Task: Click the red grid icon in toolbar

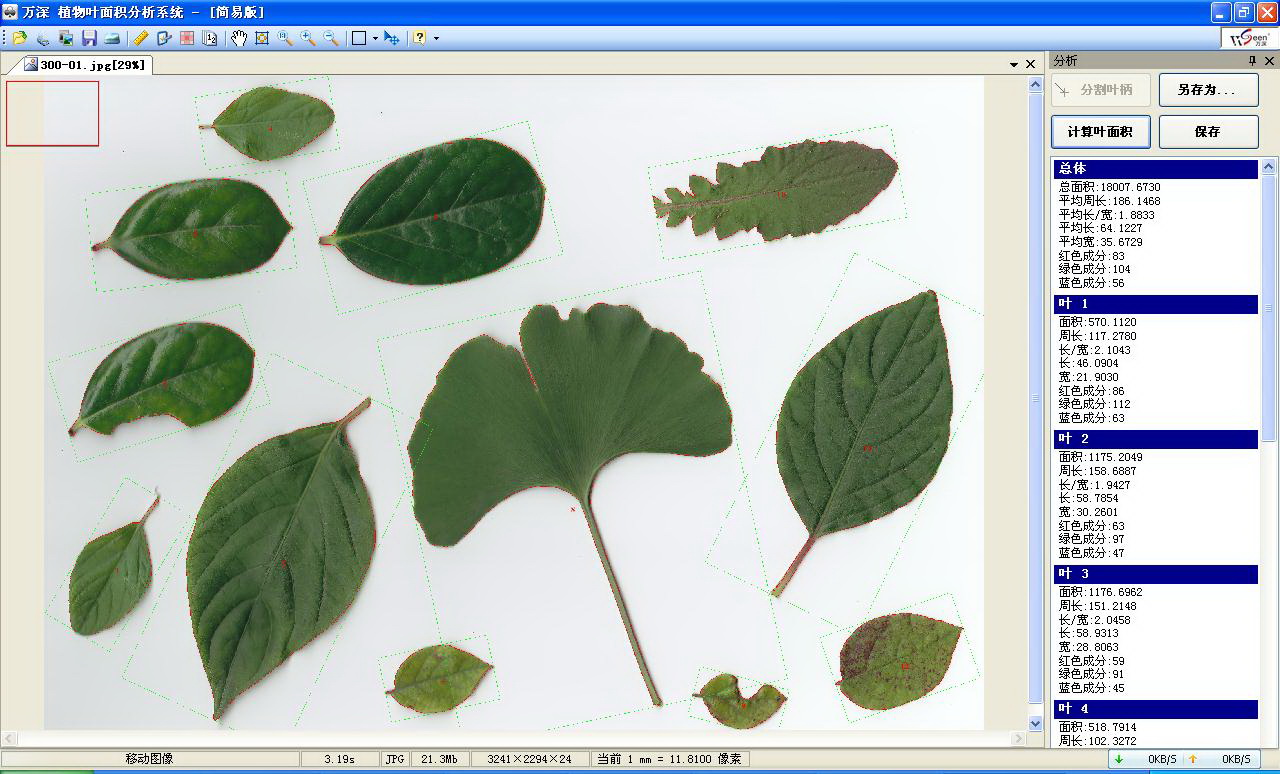Action: tap(187, 38)
